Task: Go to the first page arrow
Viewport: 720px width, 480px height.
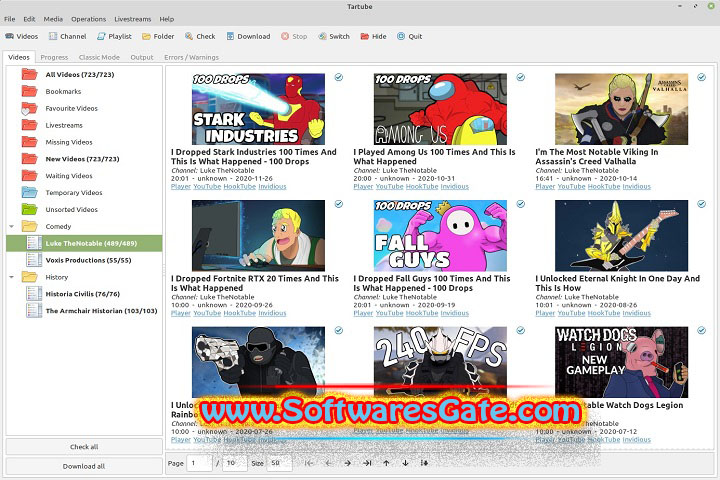Action: pyautogui.click(x=309, y=463)
